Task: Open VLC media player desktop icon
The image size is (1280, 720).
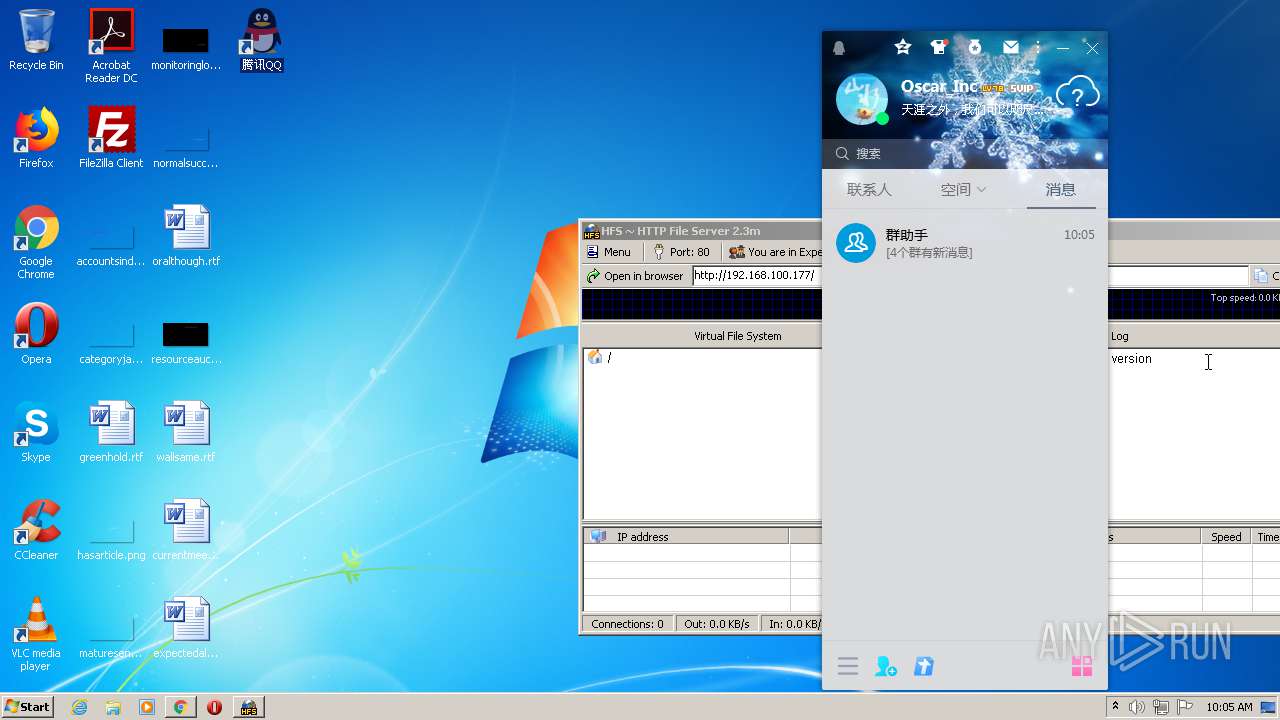Action: pos(36,635)
